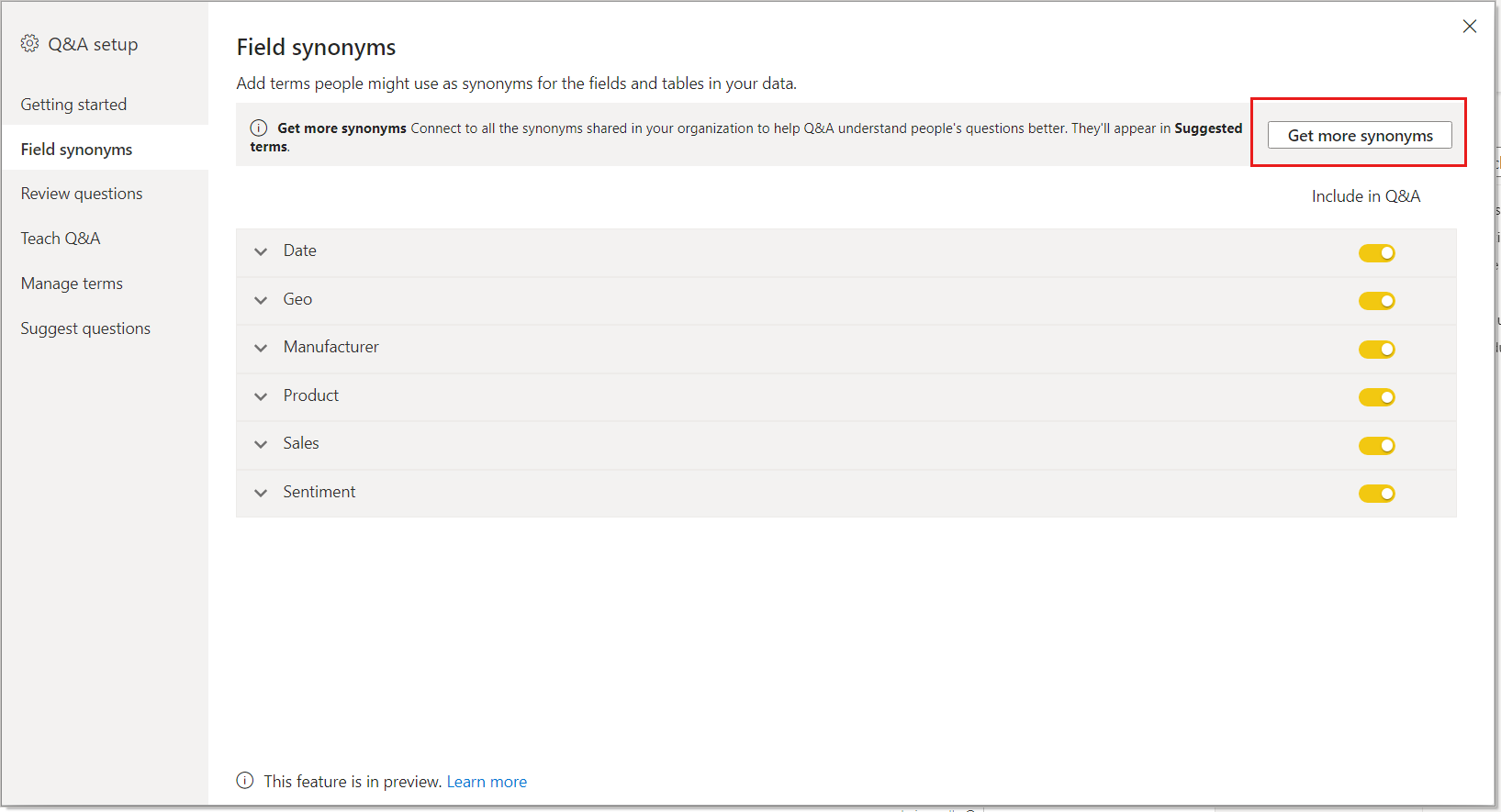This screenshot has height=812, width=1501.
Task: Toggle Include in Q&A for Date
Action: [x=1377, y=253]
